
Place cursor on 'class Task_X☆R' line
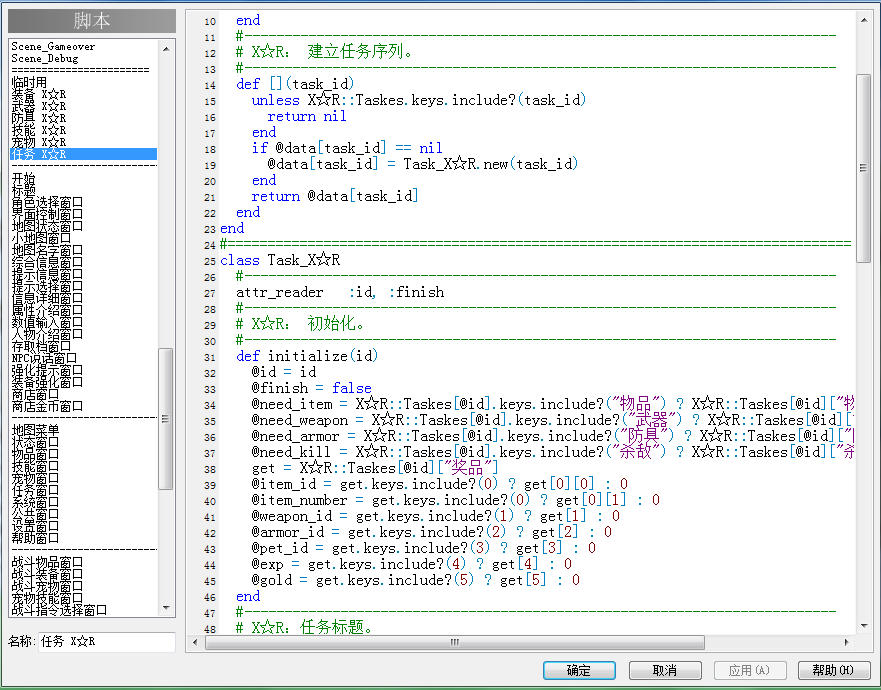280,260
